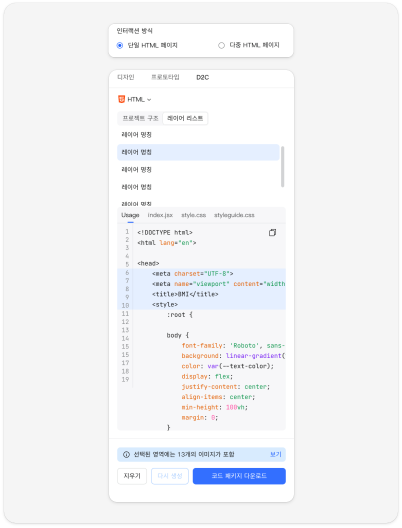Click the blue 코드 패키지 다운로드 button
Viewport: 402px width, 528px height.
click(239, 476)
